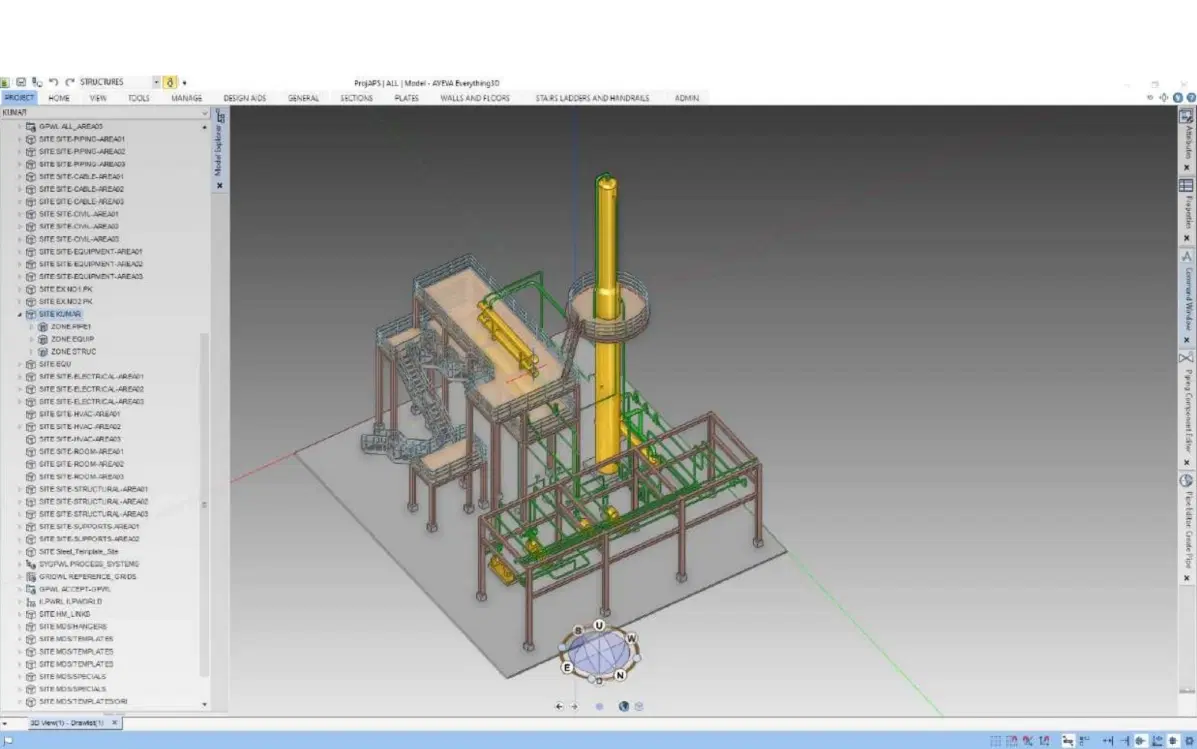Click the GPWL ACCEPT-GPWL node icon
Screen dimensions: 1197x749
pyautogui.click(x=31, y=589)
